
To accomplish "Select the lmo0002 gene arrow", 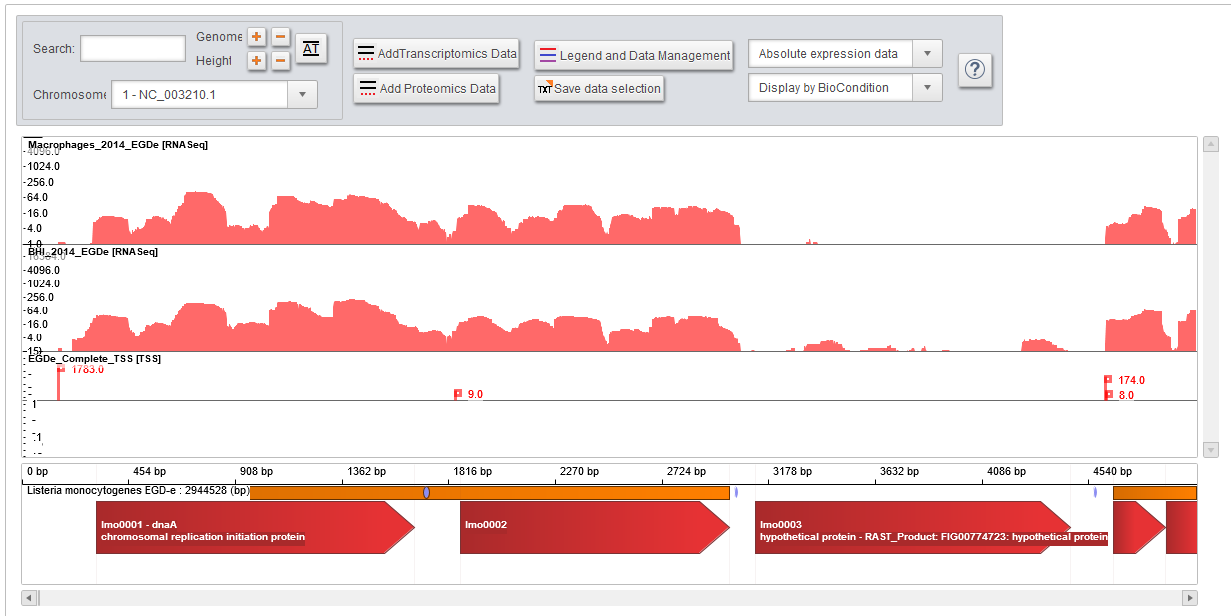I will click(590, 528).
